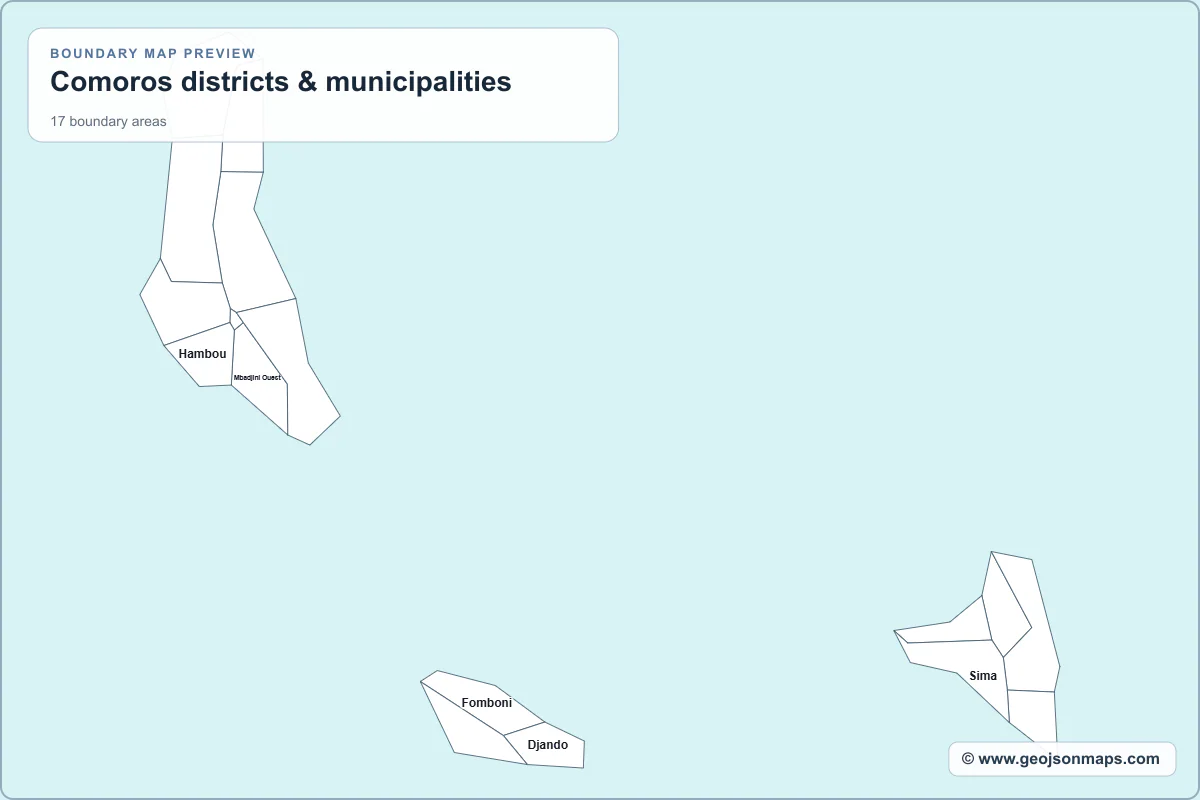Click the Comoros districts & municipalities title
This screenshot has width=1200, height=800.
click(x=281, y=82)
